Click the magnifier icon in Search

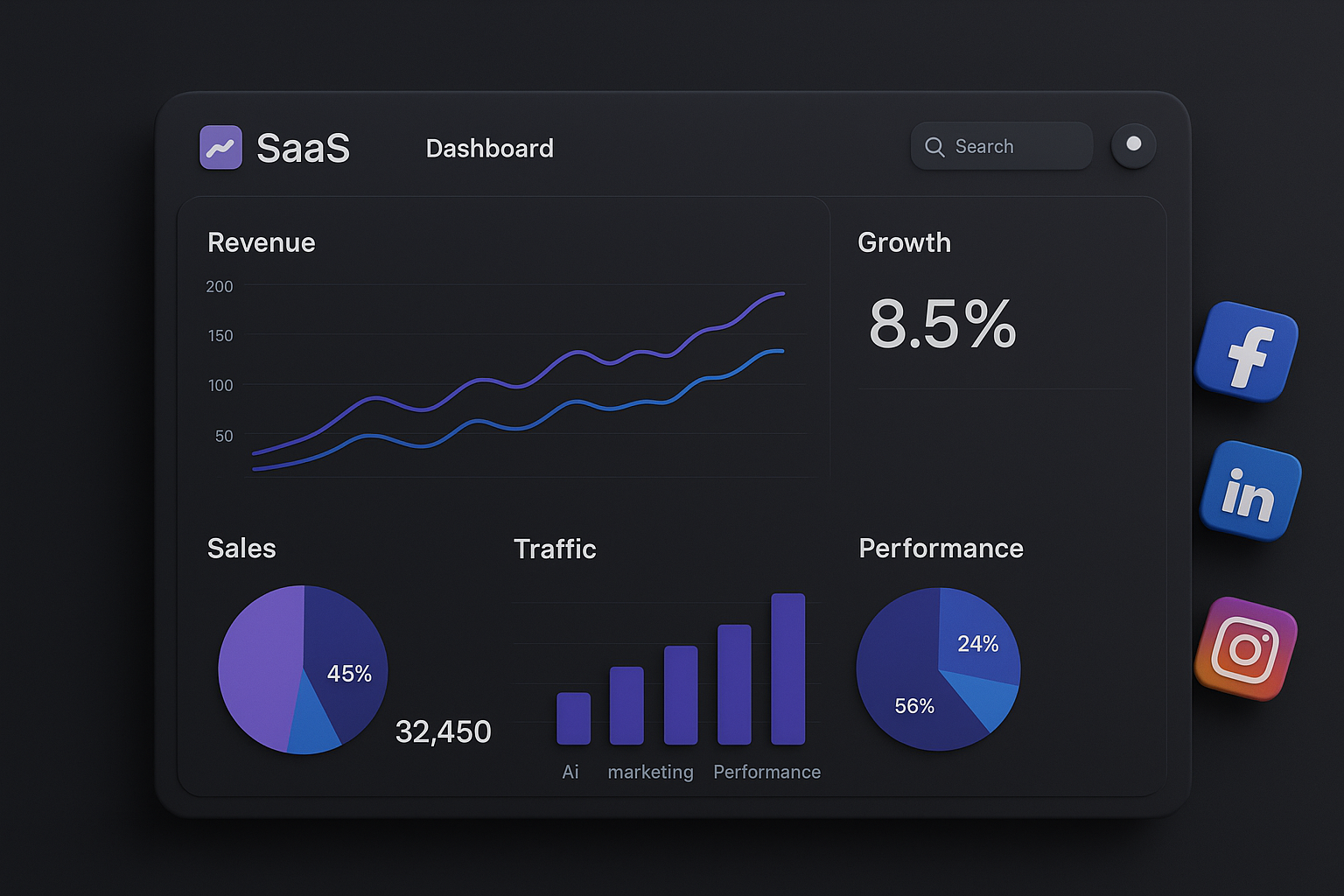(934, 147)
